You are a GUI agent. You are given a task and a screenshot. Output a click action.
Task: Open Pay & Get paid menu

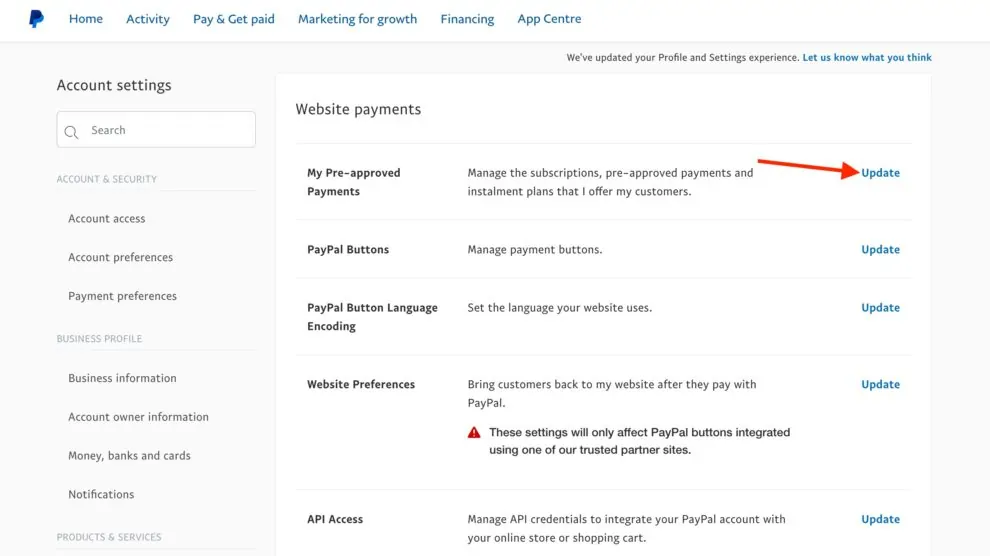click(234, 19)
